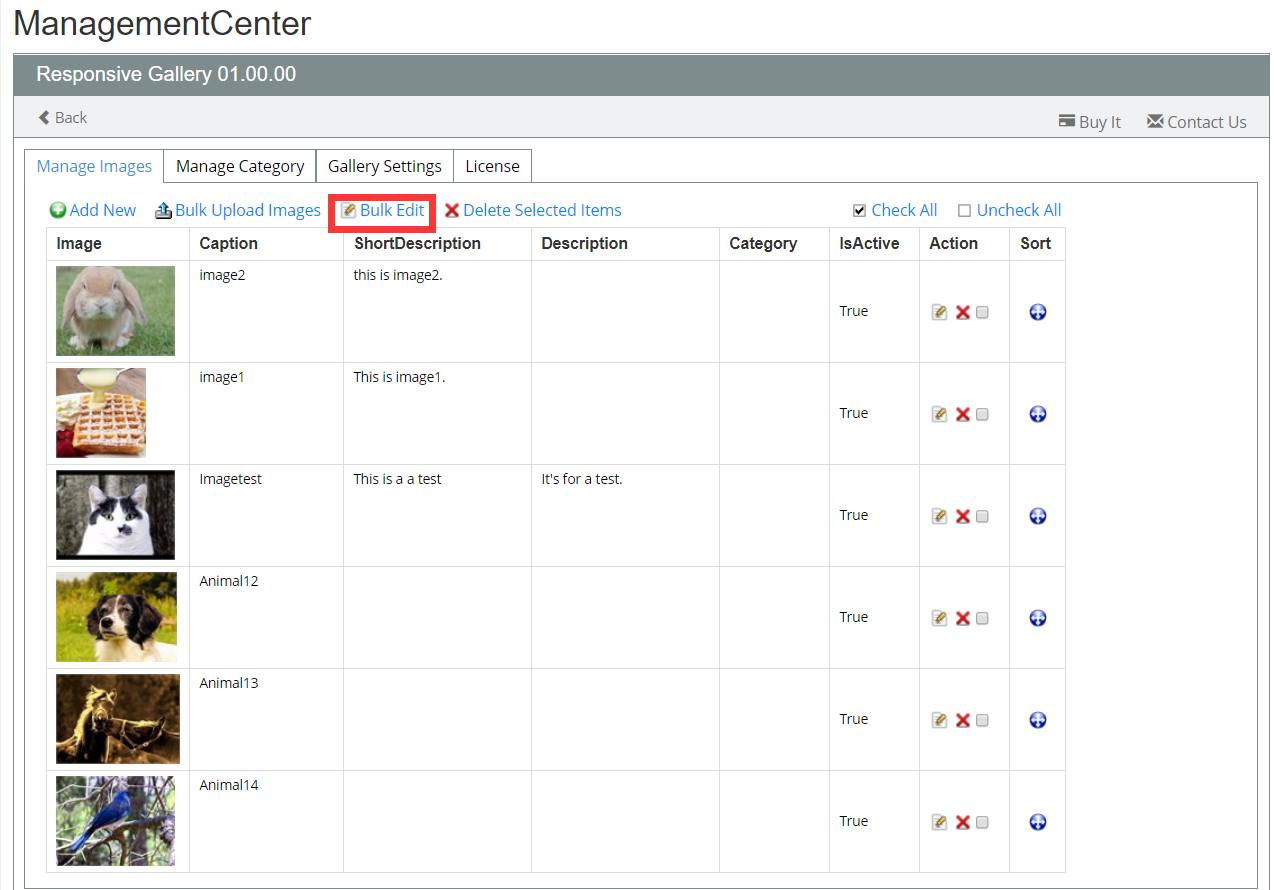Open edit pencil icon for Animal12
This screenshot has width=1274, height=890.
coord(939,618)
